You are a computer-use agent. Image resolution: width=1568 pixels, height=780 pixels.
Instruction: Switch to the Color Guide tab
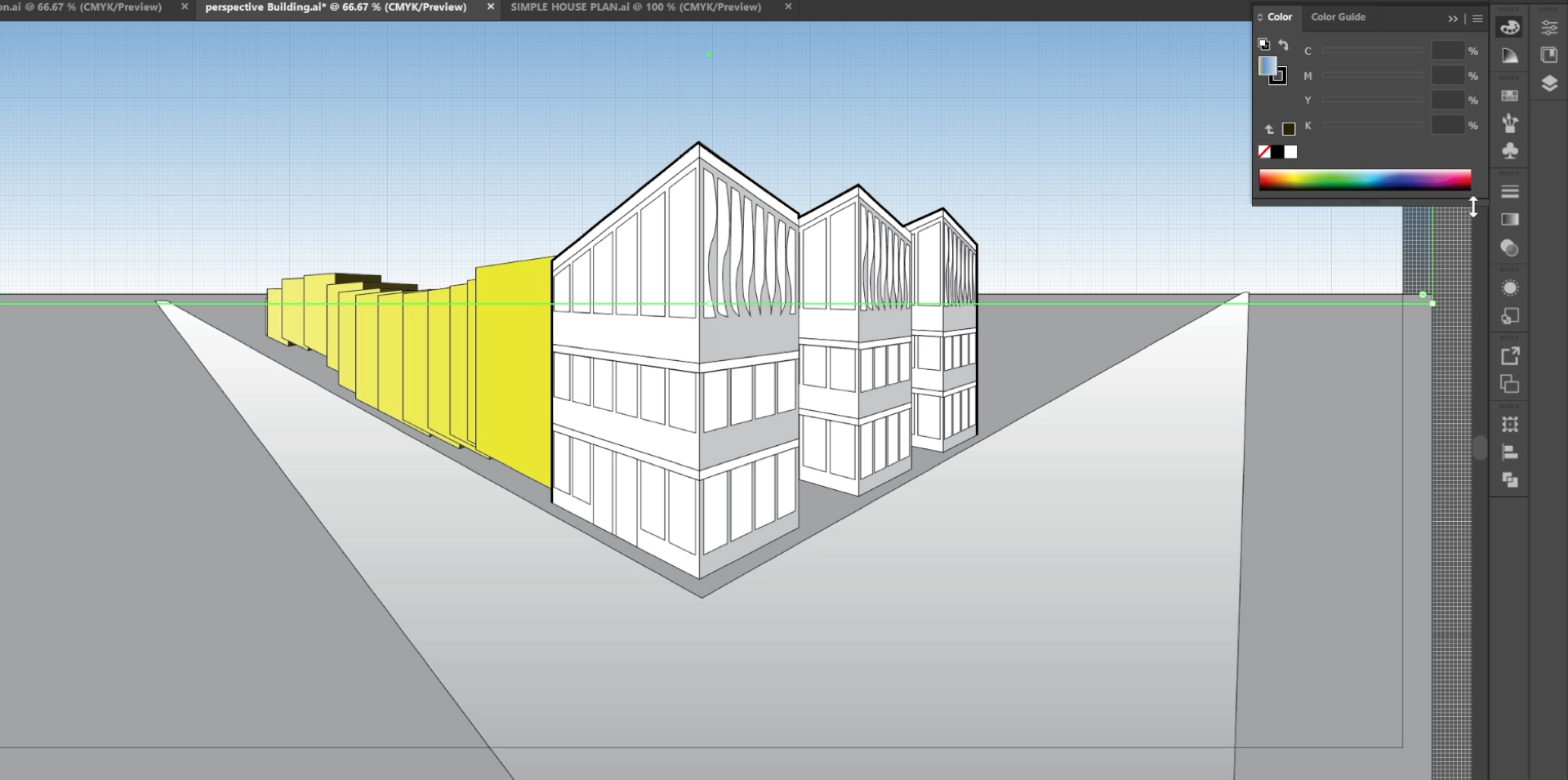point(1338,17)
